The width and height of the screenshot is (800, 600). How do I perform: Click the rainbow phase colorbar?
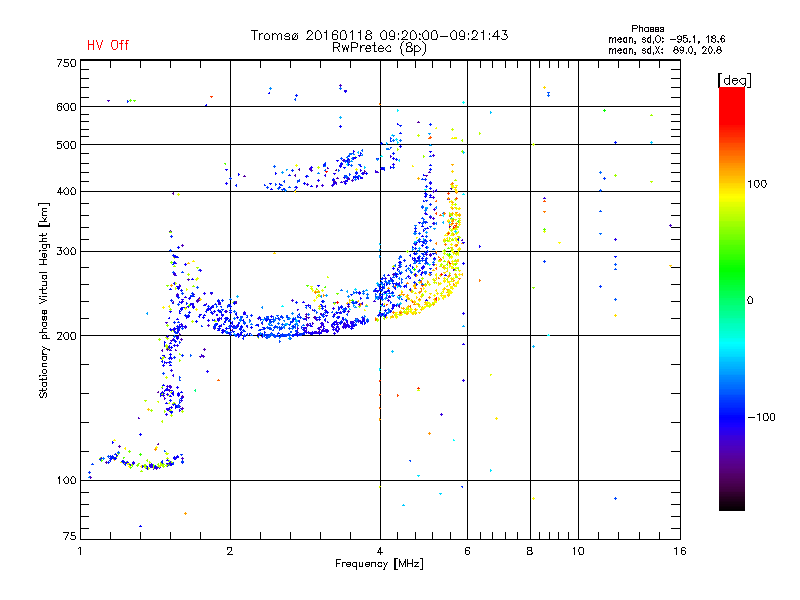[732, 298]
